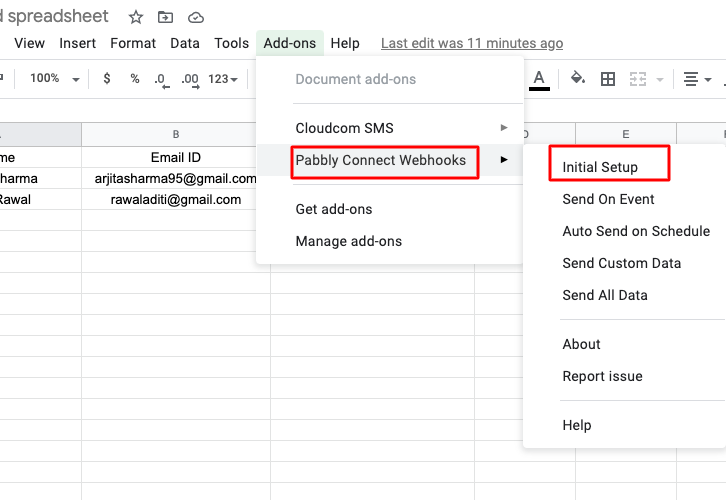The width and height of the screenshot is (726, 500).
Task: Choose Manage add-ons
Action: click(x=390, y=241)
